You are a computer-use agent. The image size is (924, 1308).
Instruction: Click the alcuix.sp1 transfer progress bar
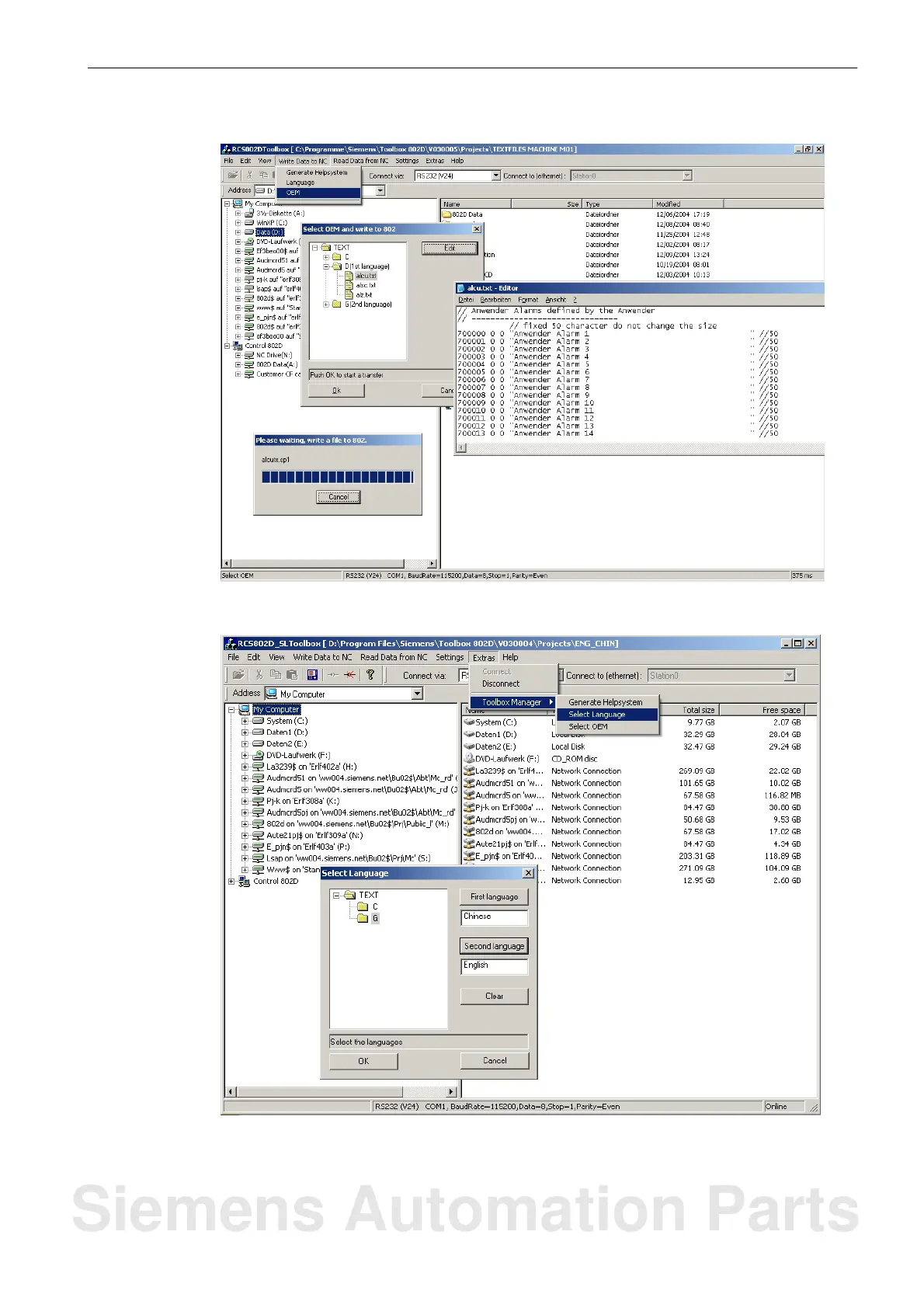coord(338,477)
